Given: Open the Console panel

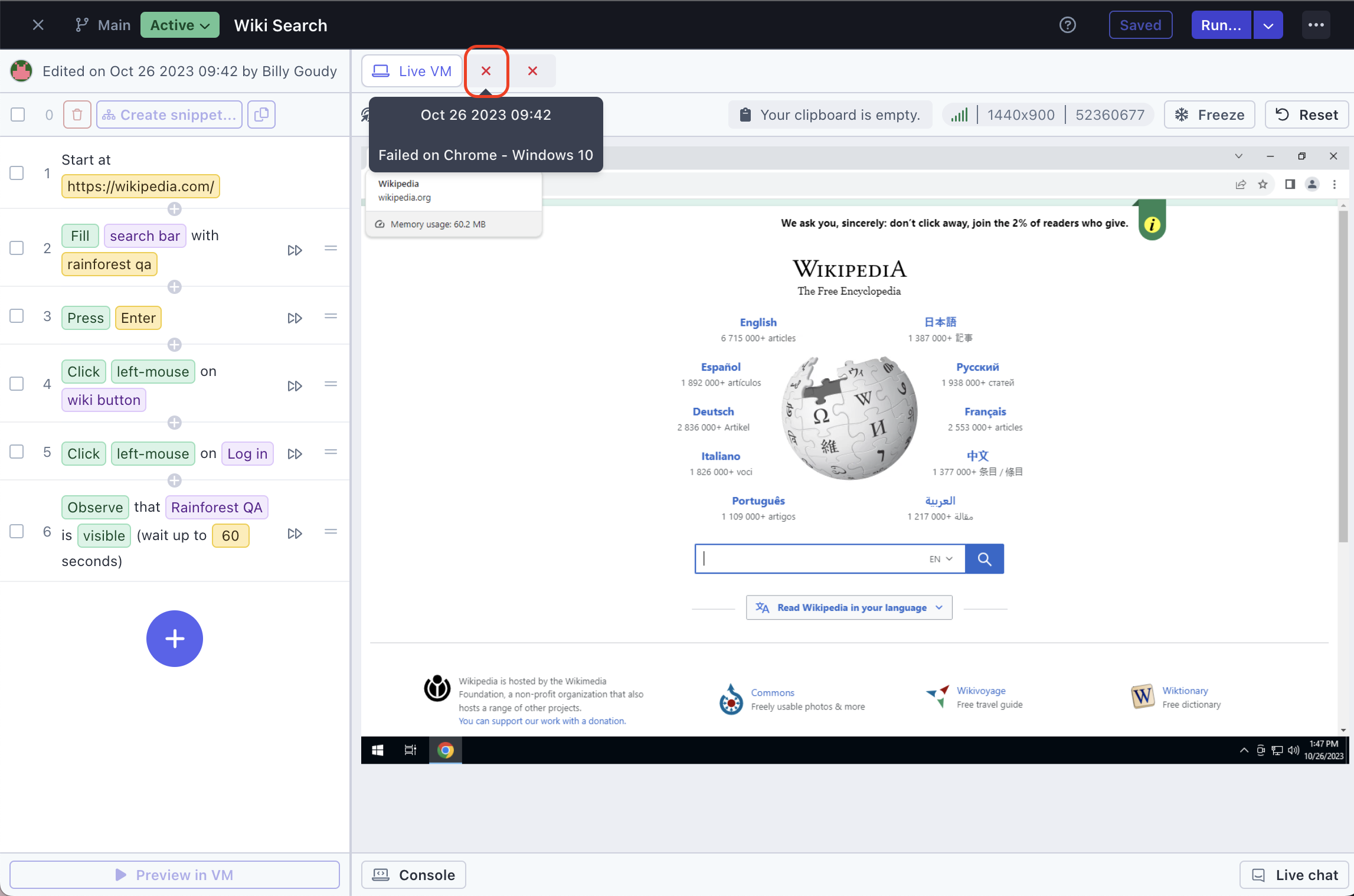Looking at the screenshot, I should (414, 875).
